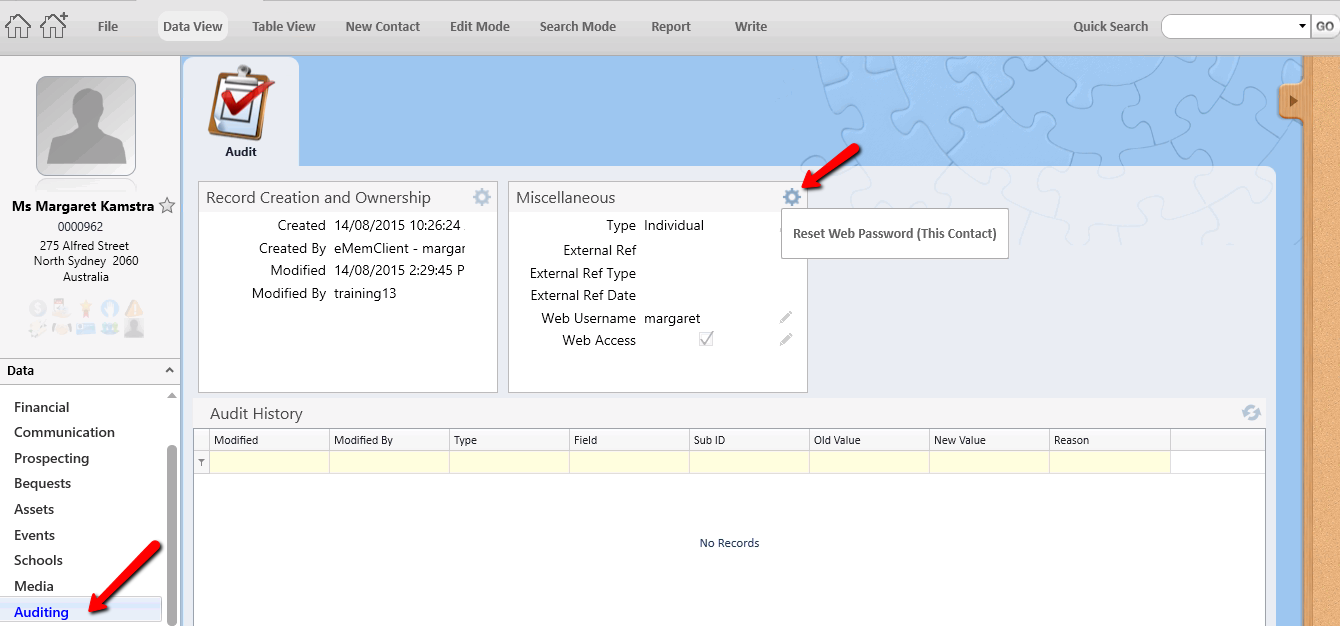This screenshot has height=626, width=1340.
Task: Open Financial in the Data list
Action: (42, 407)
